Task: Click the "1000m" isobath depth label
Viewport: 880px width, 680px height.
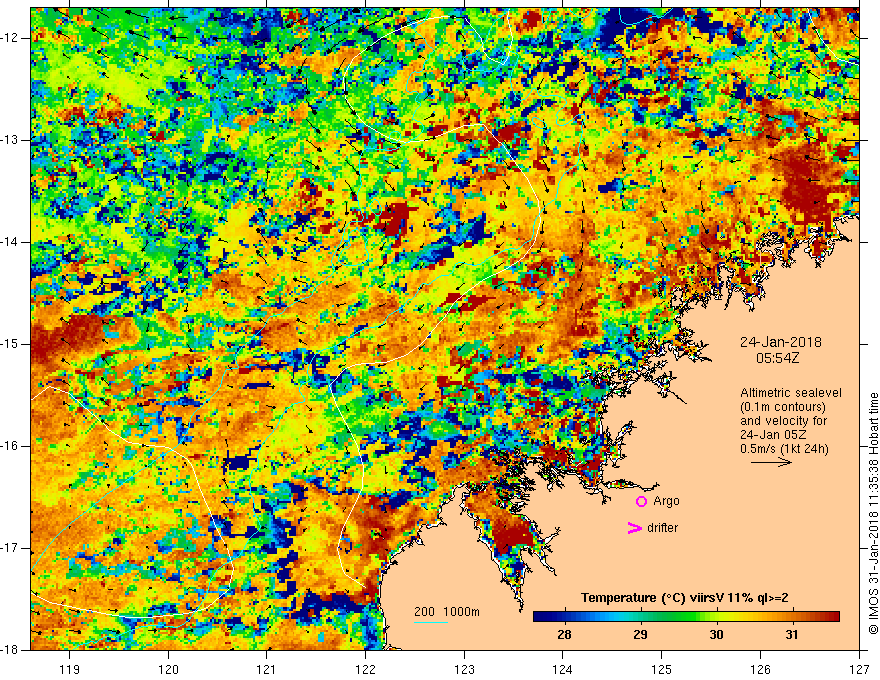Action: tap(461, 612)
